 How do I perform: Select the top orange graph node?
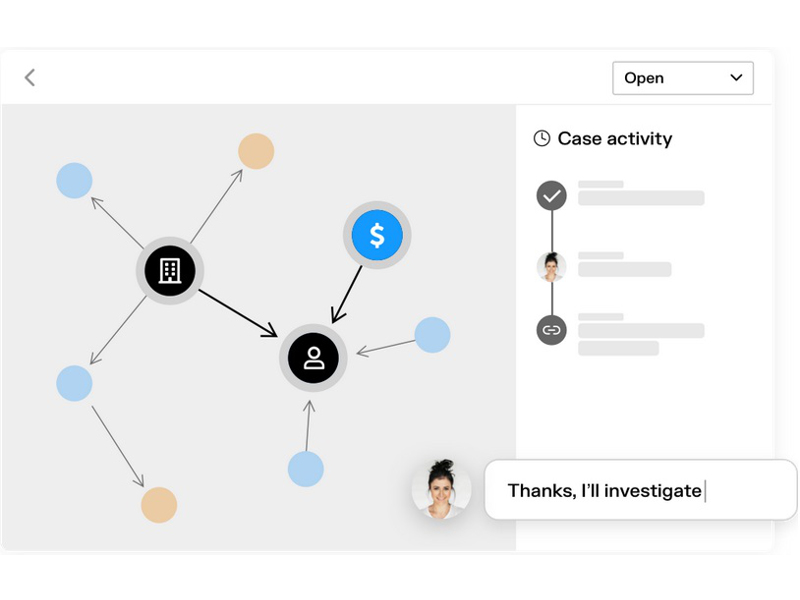coord(256,151)
